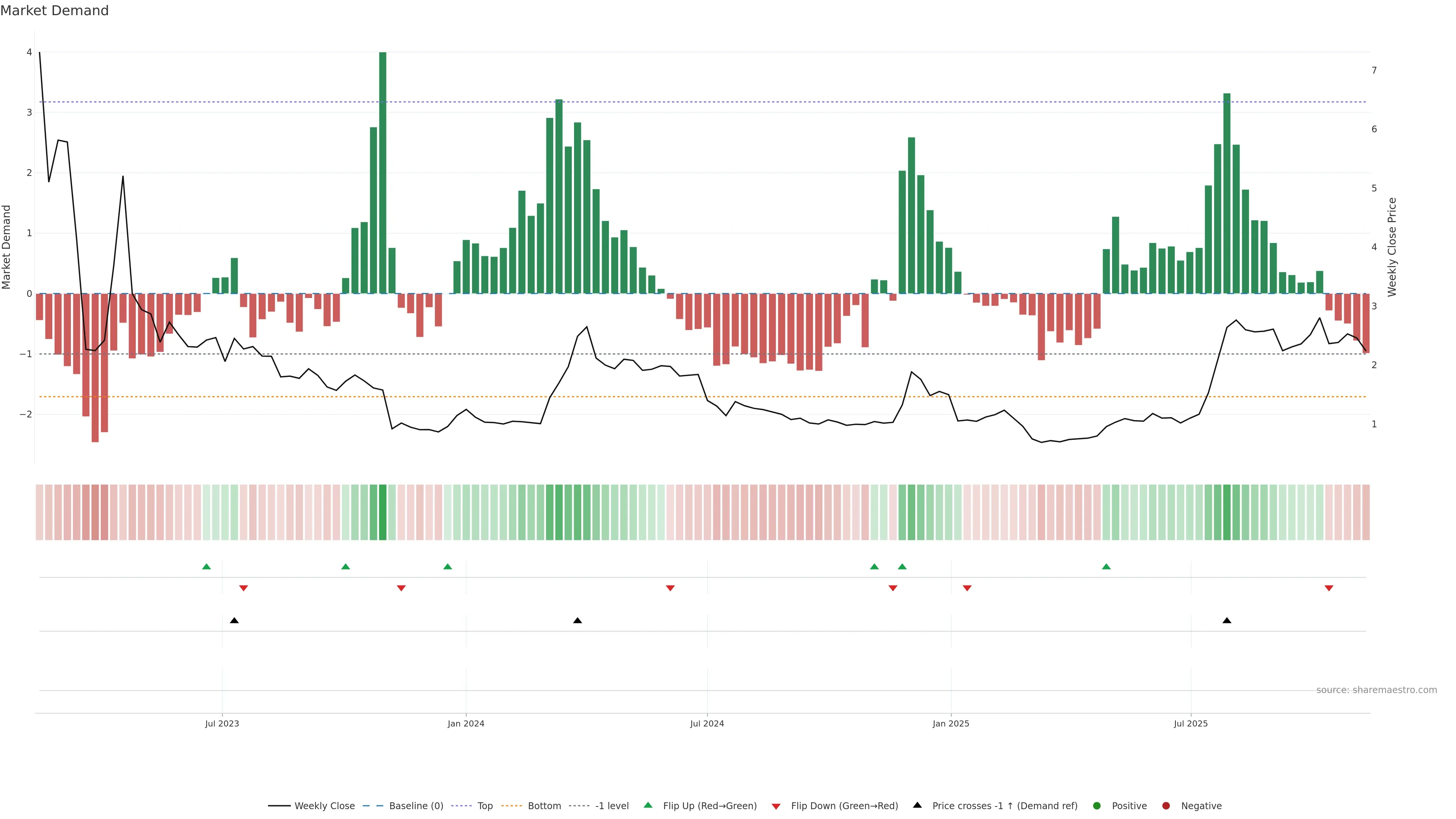Click the green flip-up marker before Jan 2024
Screen dimensions: 1456x819
pyautogui.click(x=448, y=567)
